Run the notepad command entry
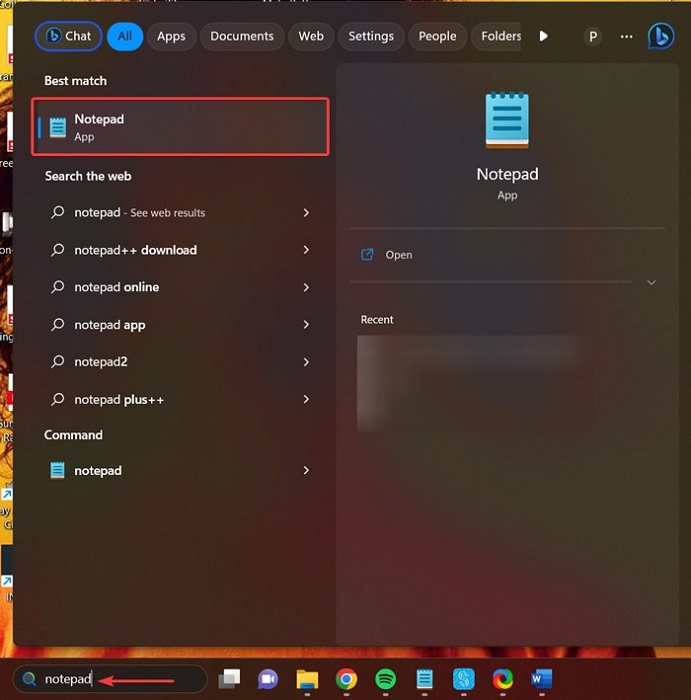The height and width of the screenshot is (700, 691). tap(180, 471)
